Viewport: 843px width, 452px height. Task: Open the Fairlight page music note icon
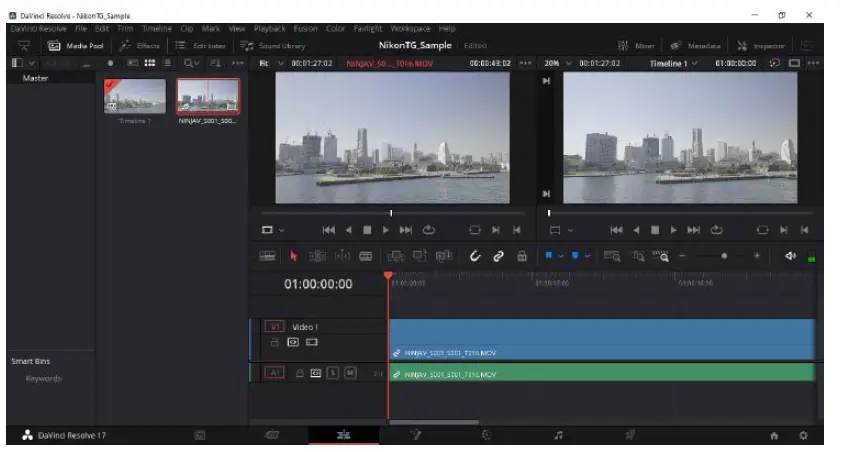[558, 436]
